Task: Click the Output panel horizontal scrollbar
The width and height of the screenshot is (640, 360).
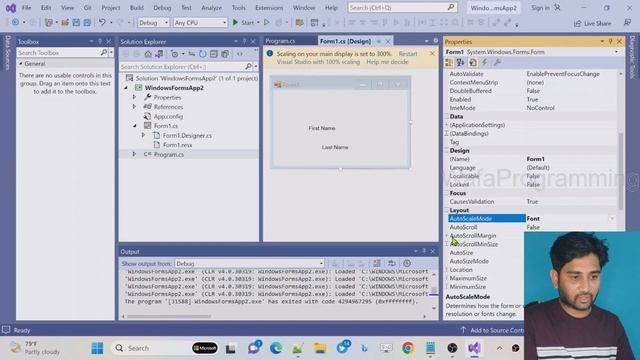Action: point(169,316)
